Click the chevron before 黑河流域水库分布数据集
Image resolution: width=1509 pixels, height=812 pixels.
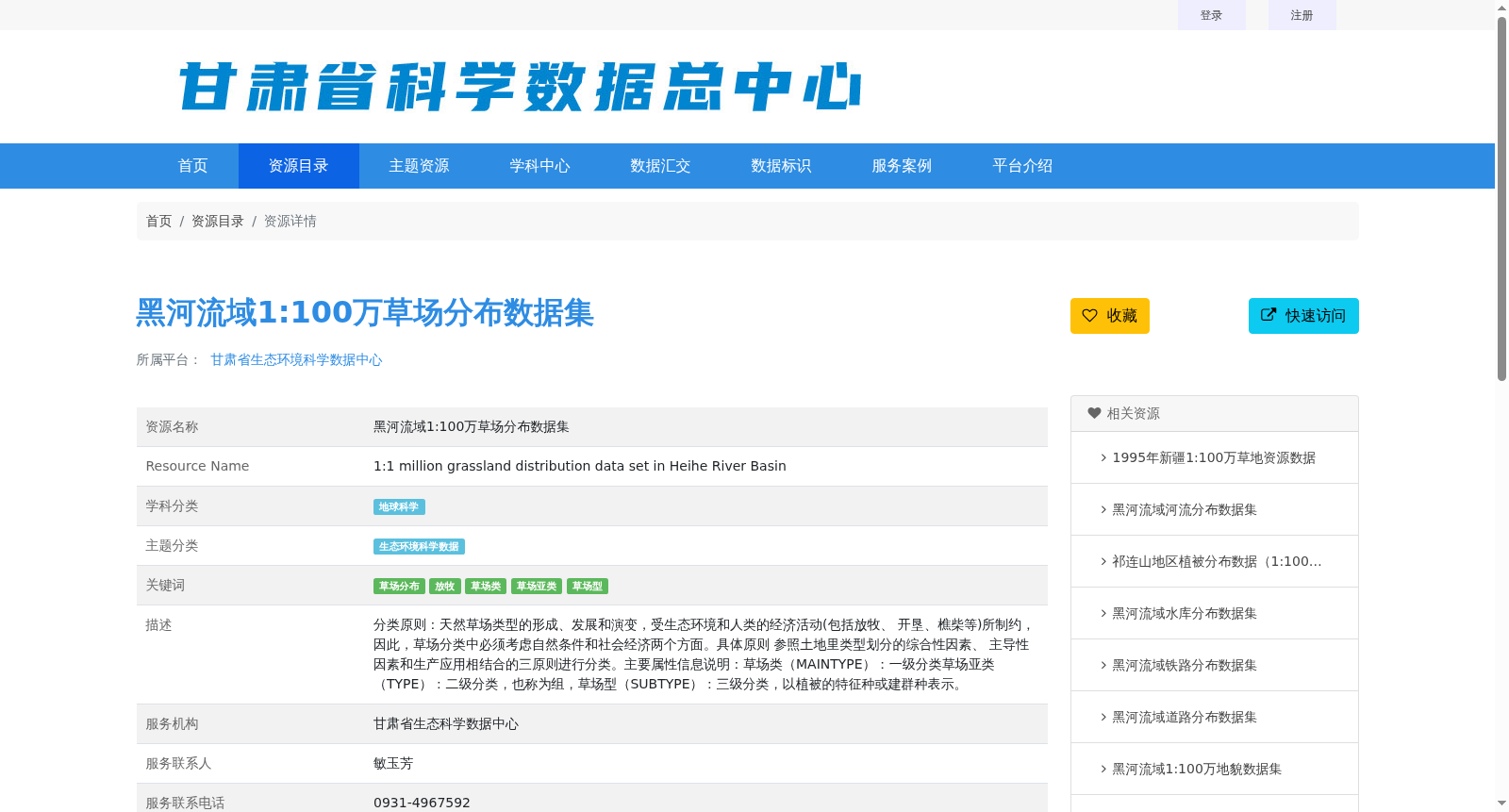coord(1103,613)
